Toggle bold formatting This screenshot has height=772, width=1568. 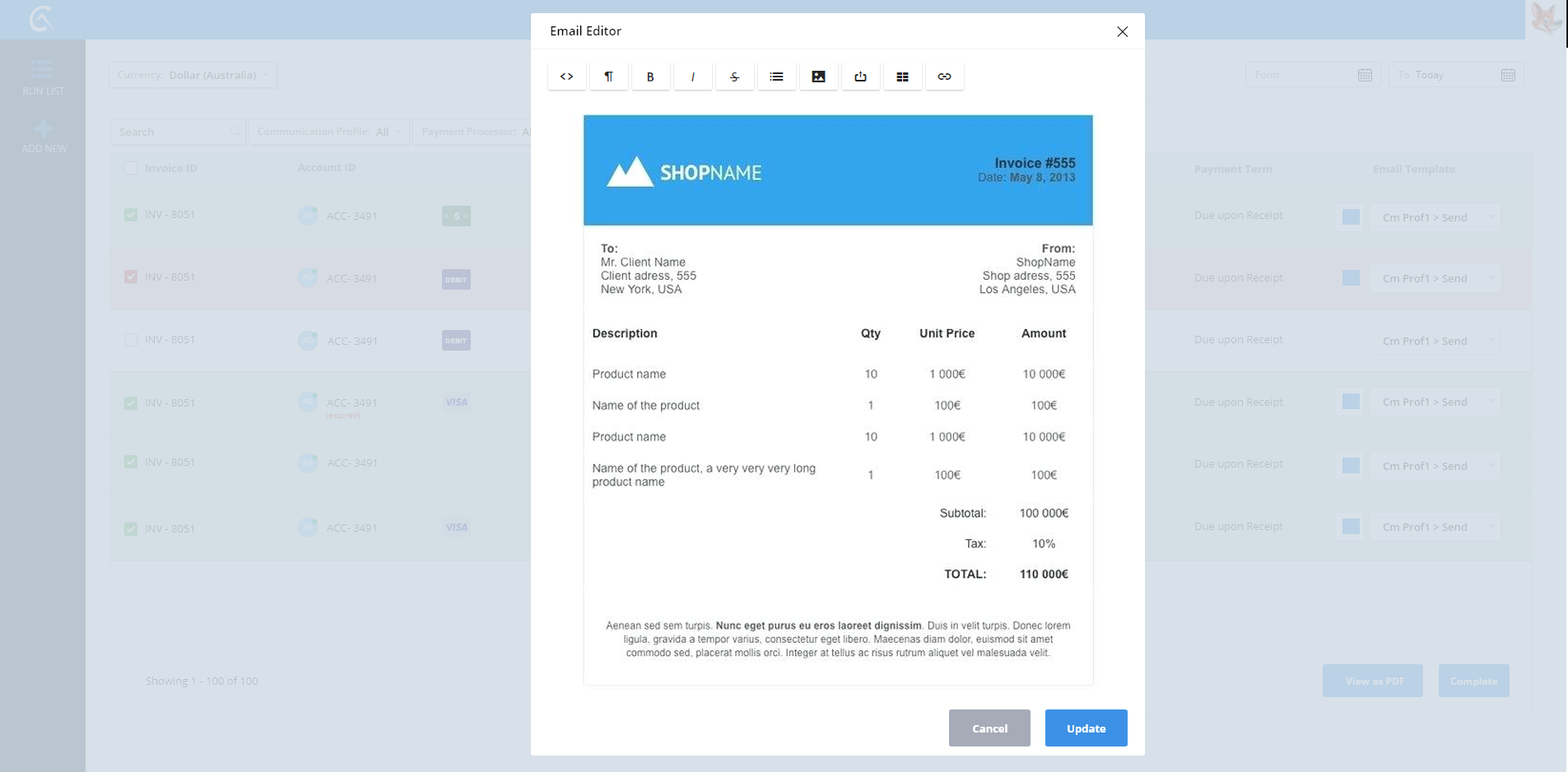pos(650,77)
